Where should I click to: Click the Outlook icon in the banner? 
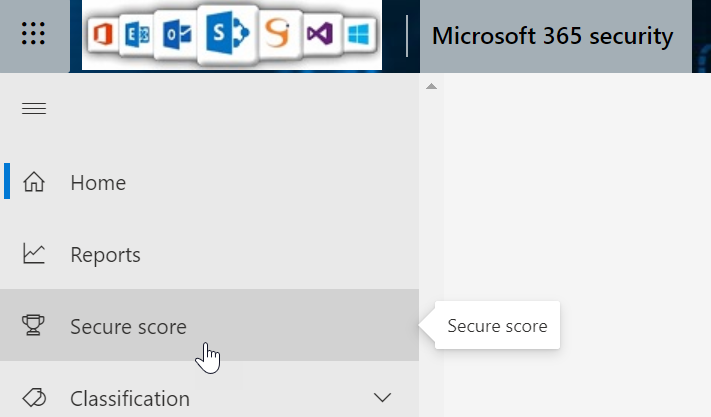click(x=177, y=37)
